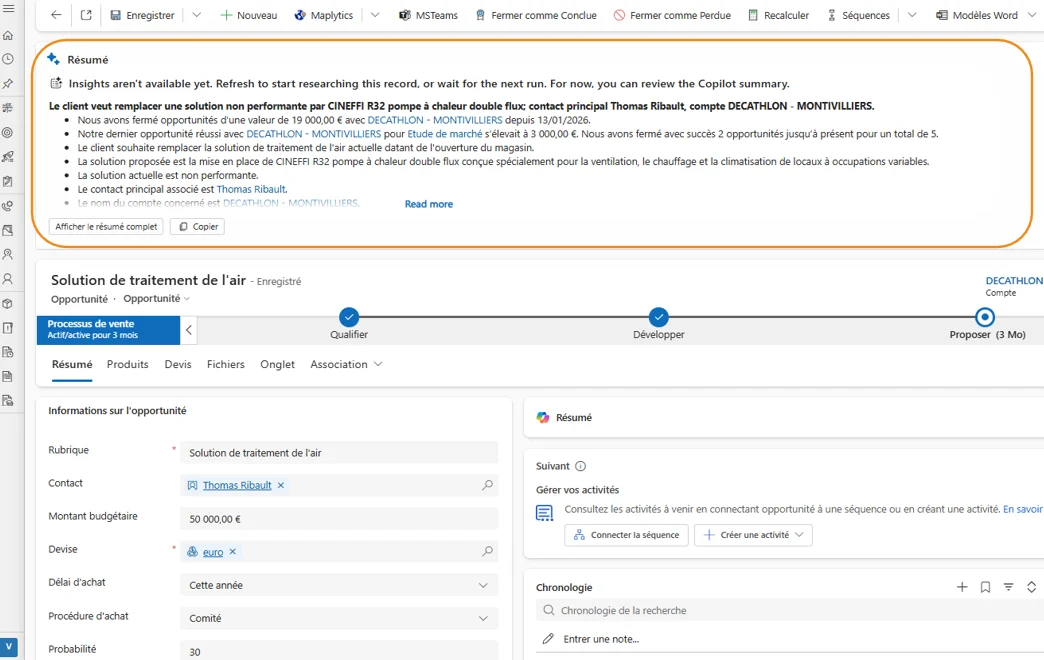Click the timeline bookmark icon
The width and height of the screenshot is (1044, 660).
point(985,587)
